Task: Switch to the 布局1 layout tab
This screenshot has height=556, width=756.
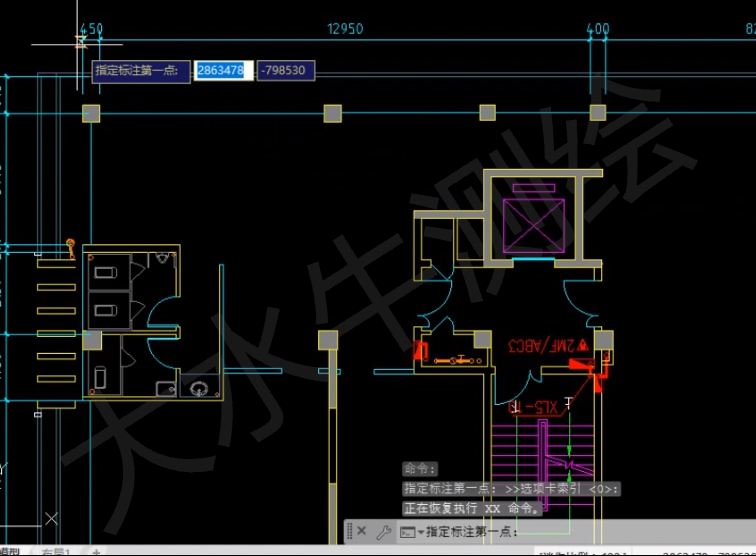Action: coord(56,551)
